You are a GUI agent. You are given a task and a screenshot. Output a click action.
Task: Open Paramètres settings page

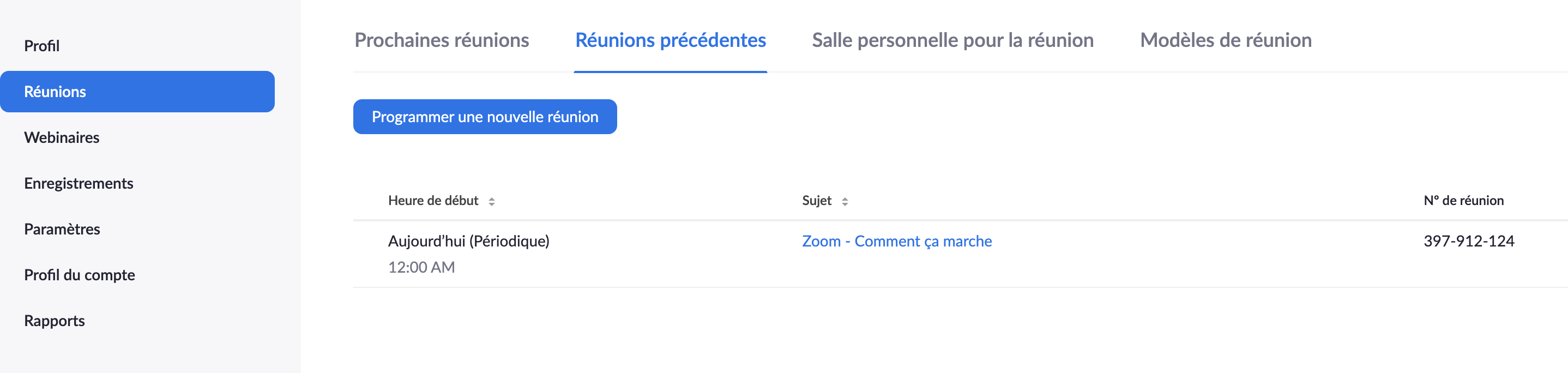coord(62,230)
